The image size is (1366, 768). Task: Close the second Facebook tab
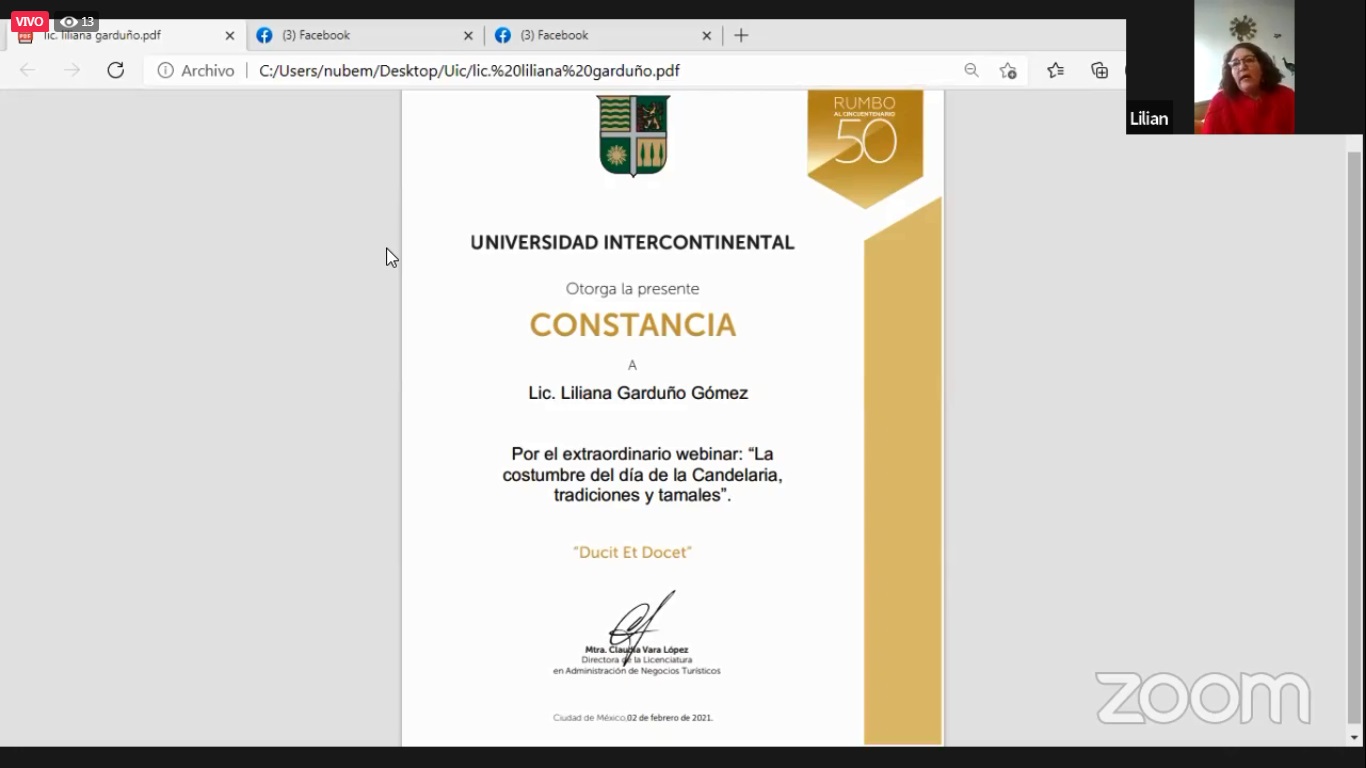pos(706,35)
